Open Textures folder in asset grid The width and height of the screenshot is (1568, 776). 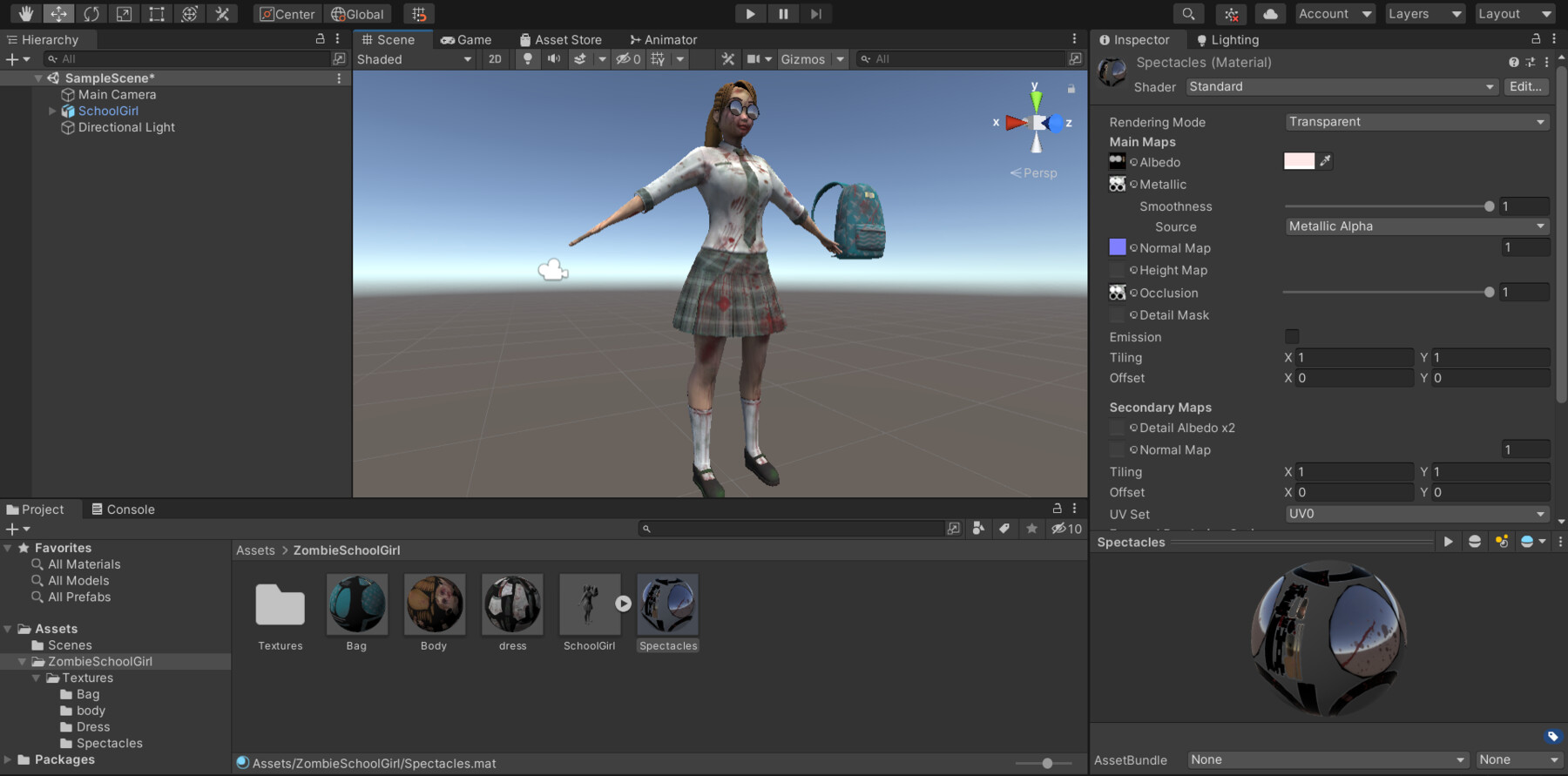click(280, 604)
